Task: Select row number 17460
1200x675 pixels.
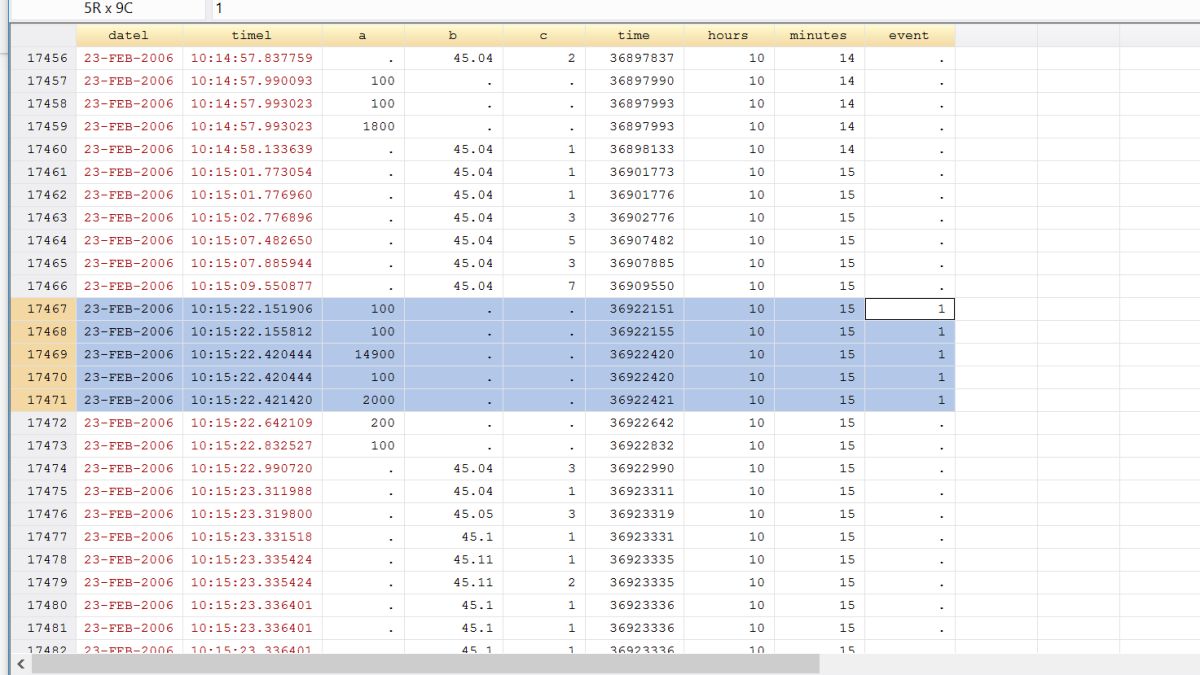Action: 42,149
